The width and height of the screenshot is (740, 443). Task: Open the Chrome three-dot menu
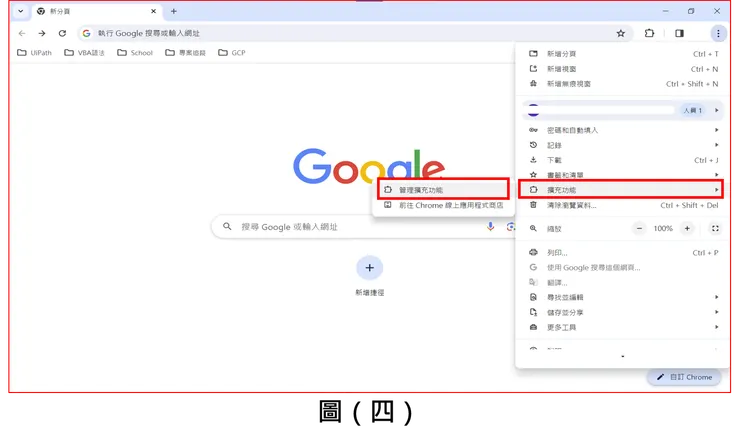point(718,33)
